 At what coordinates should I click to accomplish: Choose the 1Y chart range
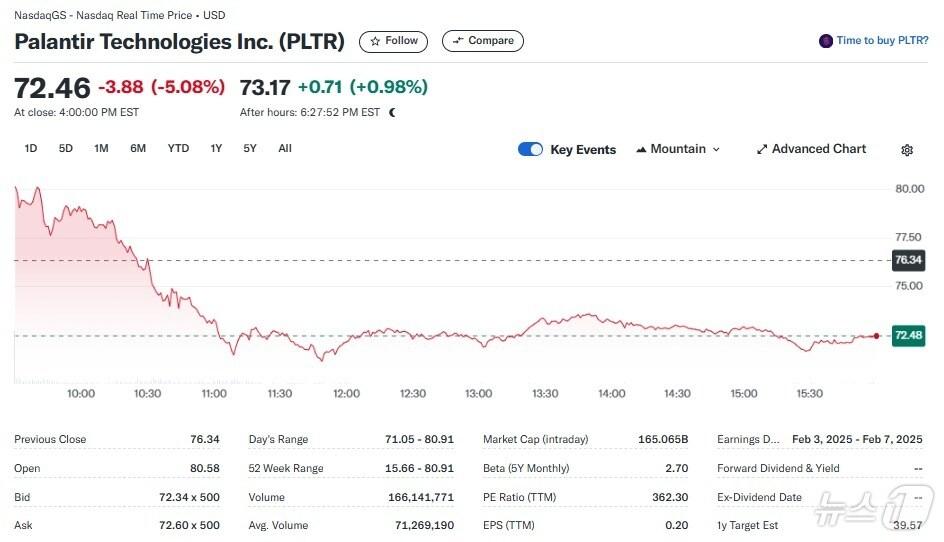(x=216, y=148)
